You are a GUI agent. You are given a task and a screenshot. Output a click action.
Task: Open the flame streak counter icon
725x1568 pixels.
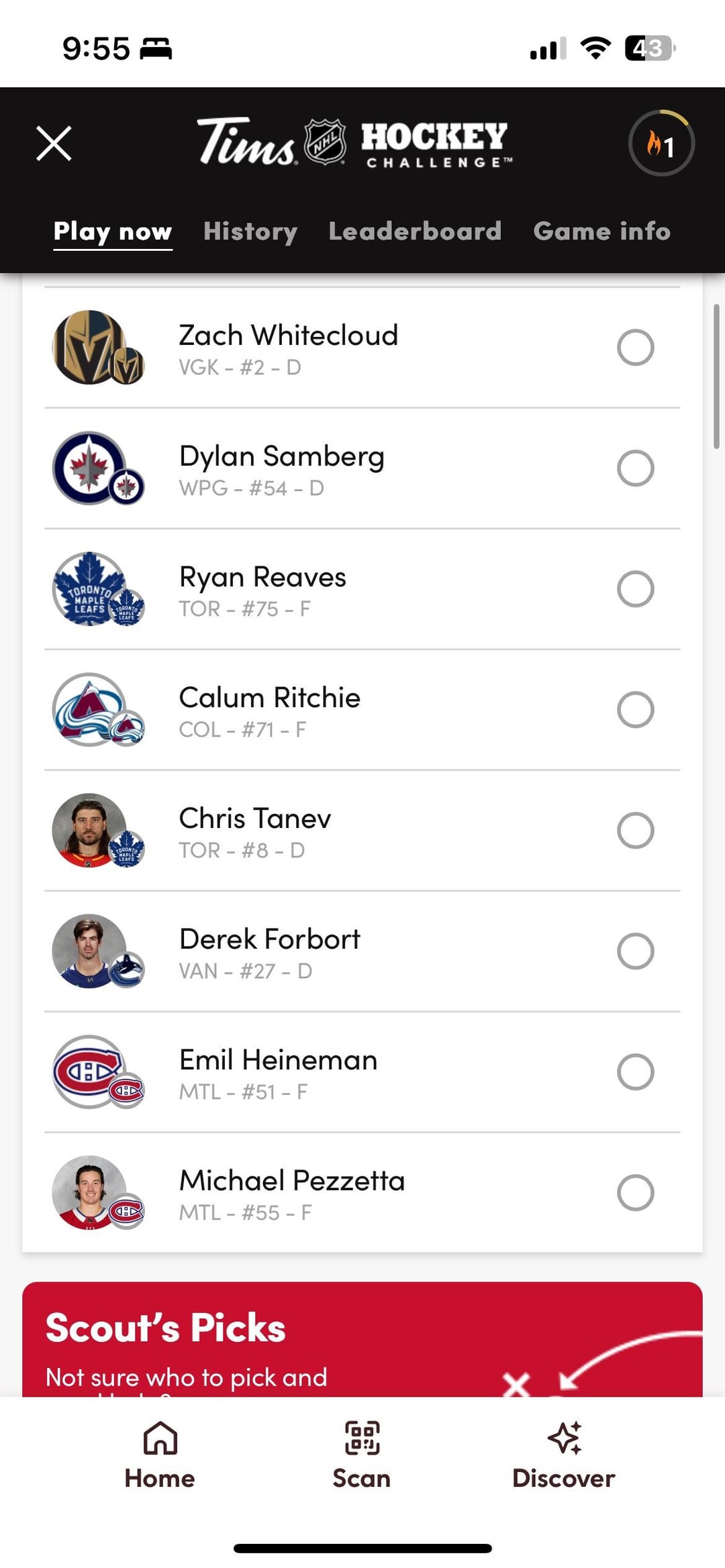pos(661,144)
